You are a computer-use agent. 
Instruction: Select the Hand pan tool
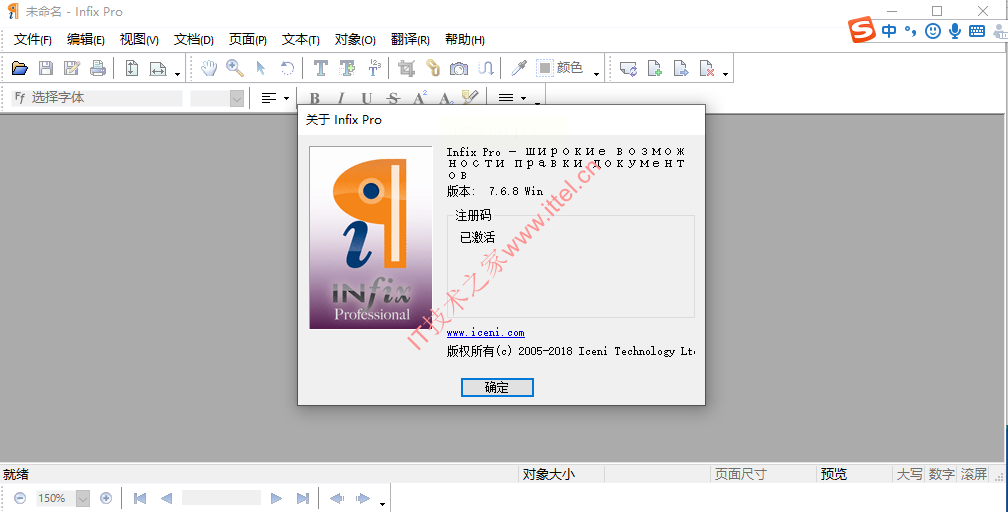[x=209, y=68]
